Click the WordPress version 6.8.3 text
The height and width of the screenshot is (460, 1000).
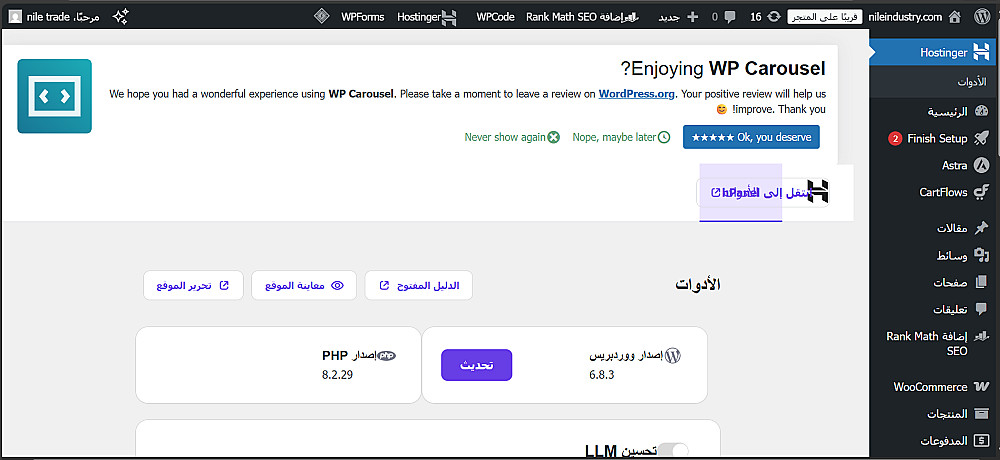pos(601,375)
